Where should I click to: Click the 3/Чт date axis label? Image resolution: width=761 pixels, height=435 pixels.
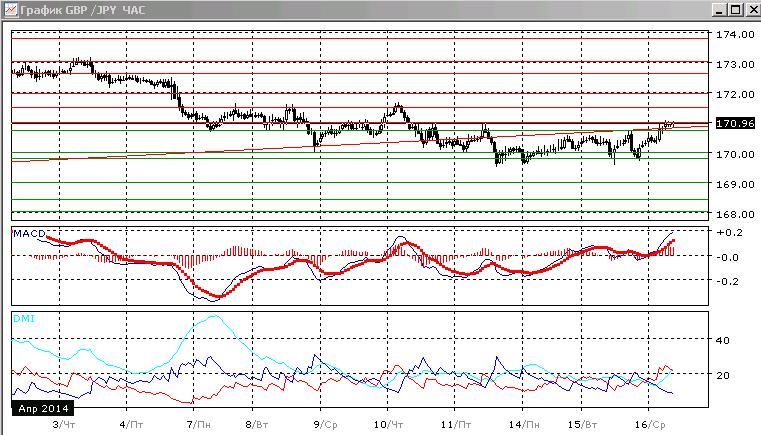pos(64,425)
